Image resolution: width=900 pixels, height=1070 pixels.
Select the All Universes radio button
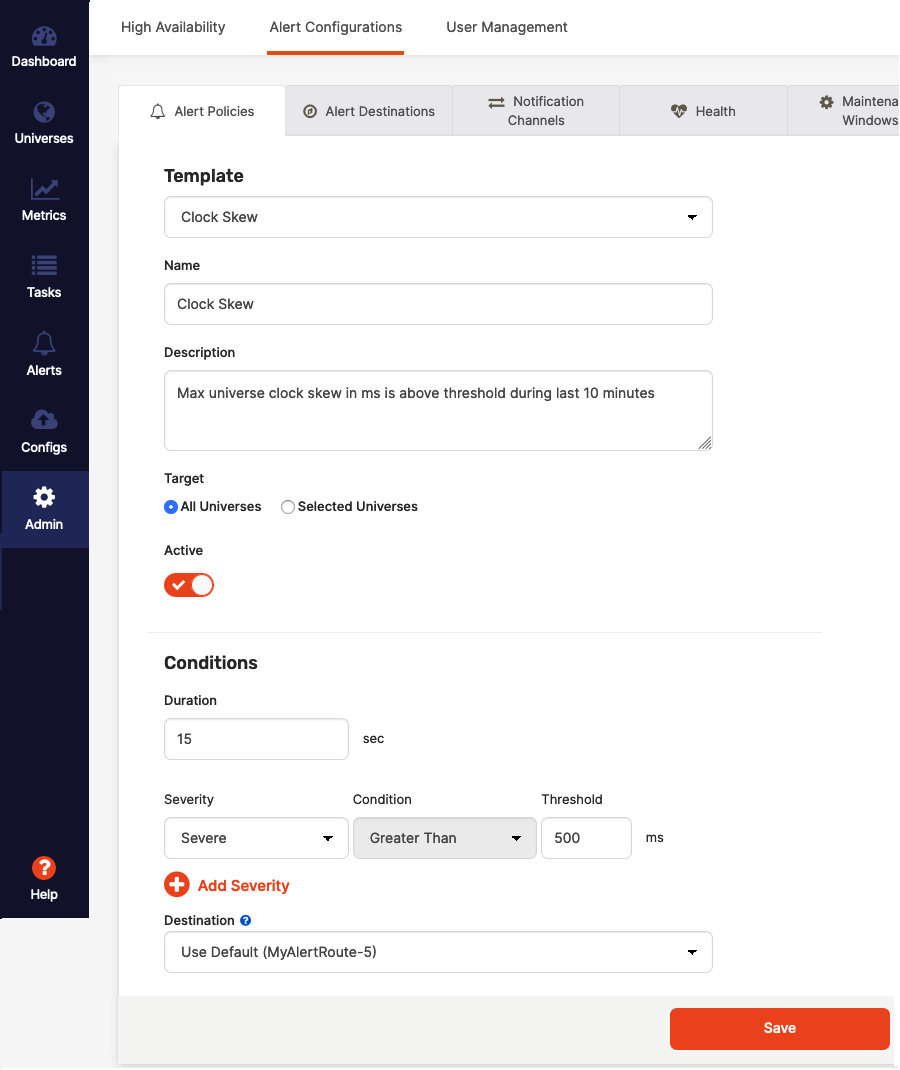pos(171,507)
